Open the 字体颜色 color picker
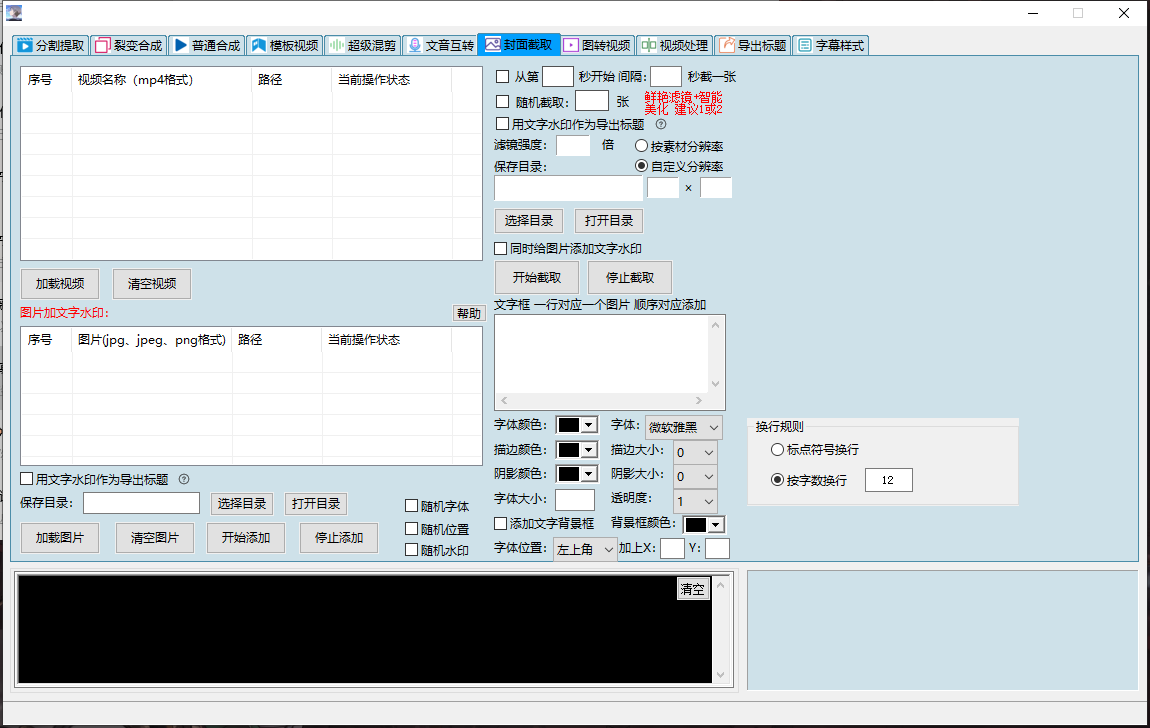Image resolution: width=1150 pixels, height=728 pixels. pos(577,425)
